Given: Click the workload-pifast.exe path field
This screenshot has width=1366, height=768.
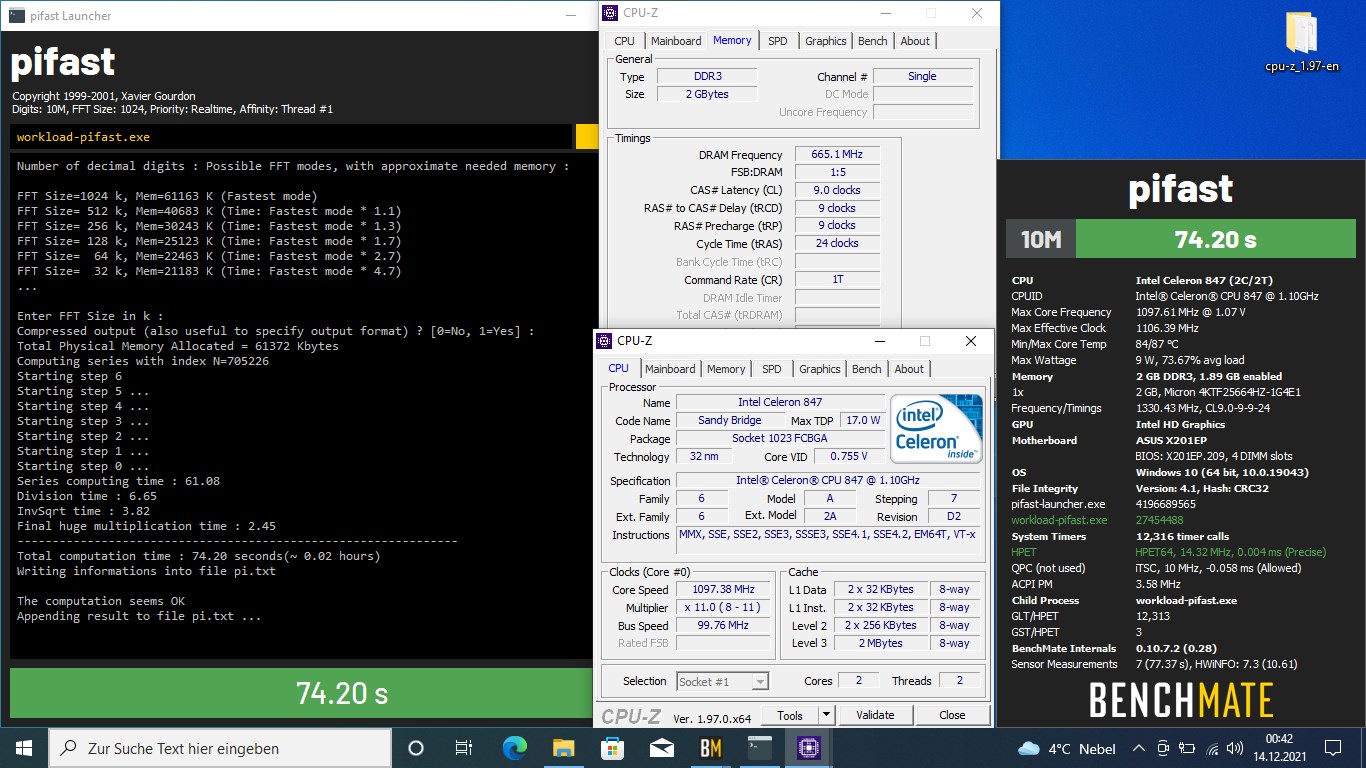Looking at the screenshot, I should 292,137.
